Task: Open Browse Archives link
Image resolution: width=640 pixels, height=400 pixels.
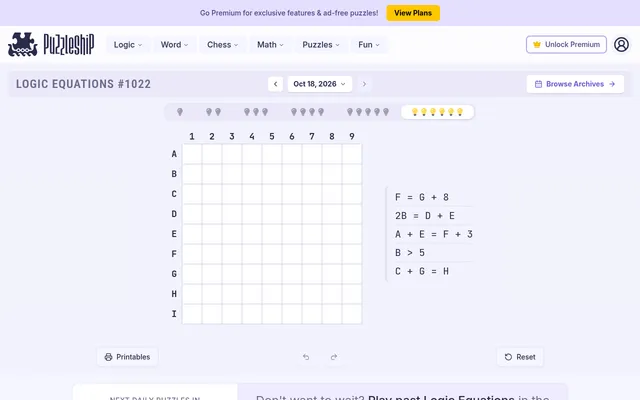Action: click(575, 84)
